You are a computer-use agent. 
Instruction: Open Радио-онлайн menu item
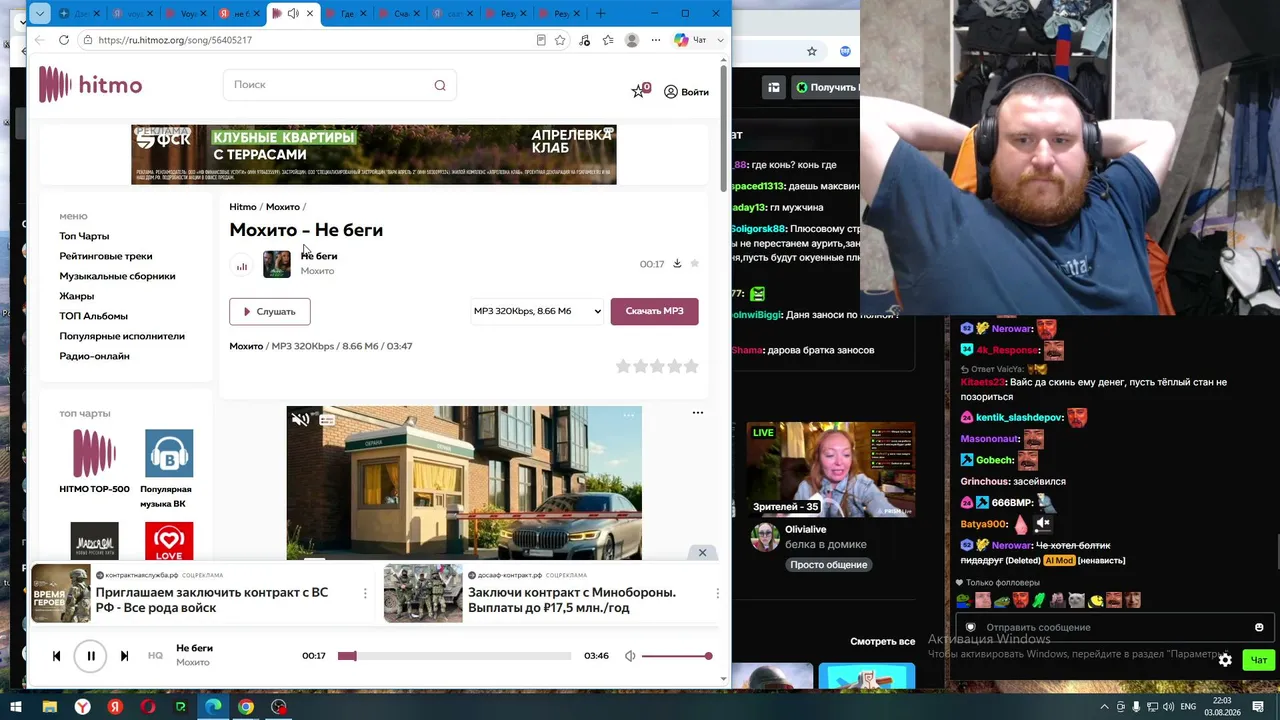[x=94, y=356]
